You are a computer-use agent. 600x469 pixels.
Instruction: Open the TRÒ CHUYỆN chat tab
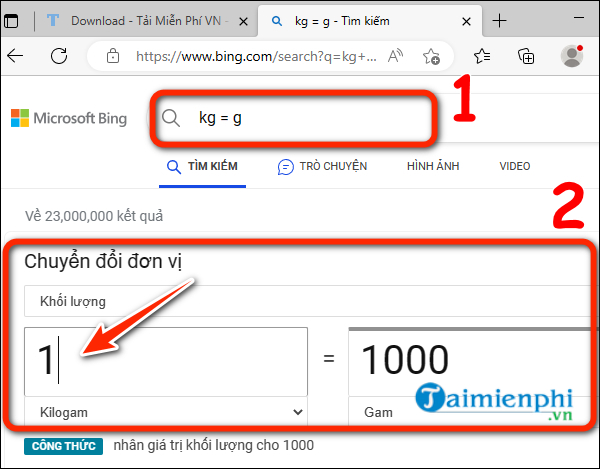(x=322, y=166)
